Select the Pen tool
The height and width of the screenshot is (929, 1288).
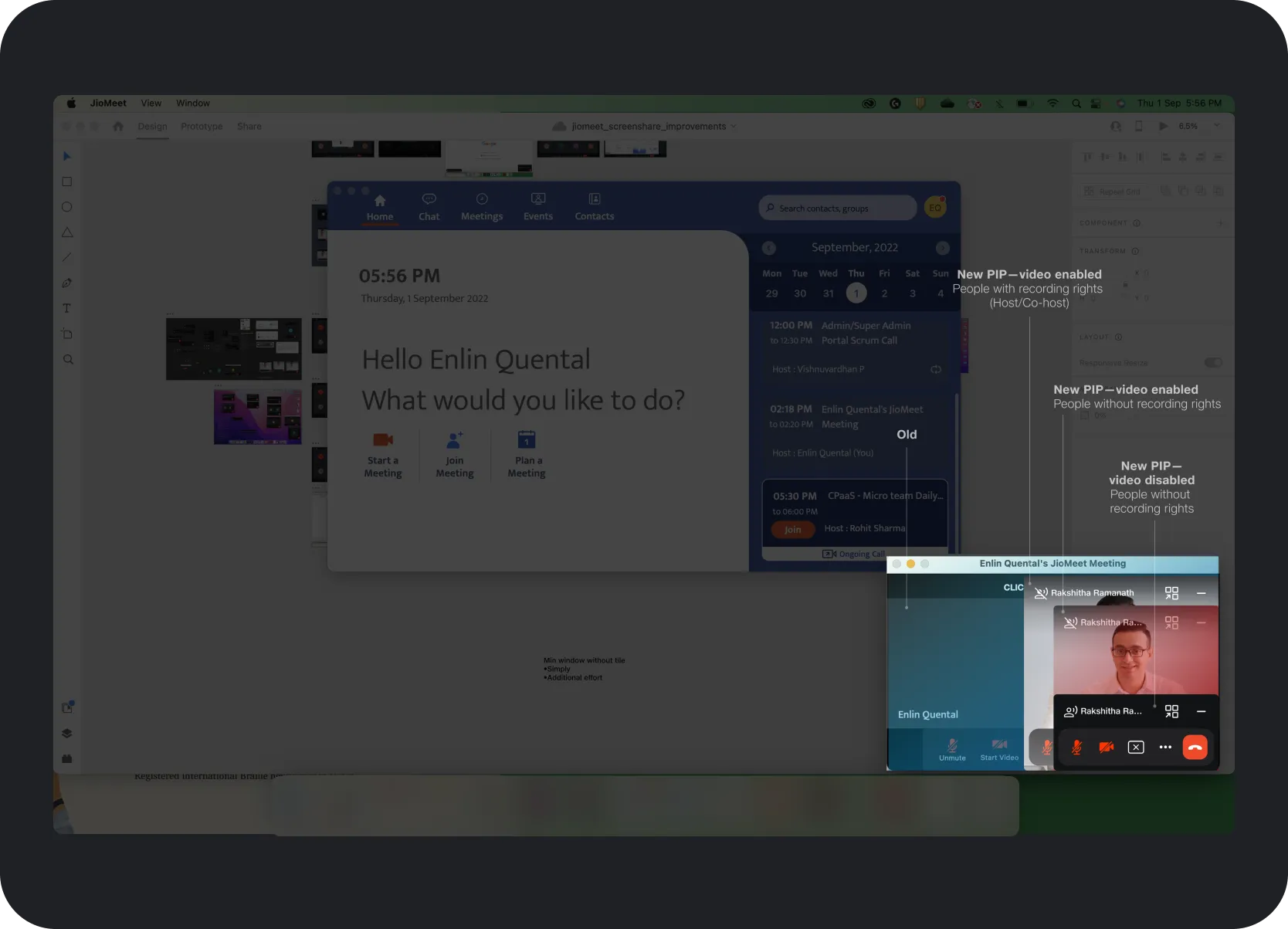click(x=66, y=283)
